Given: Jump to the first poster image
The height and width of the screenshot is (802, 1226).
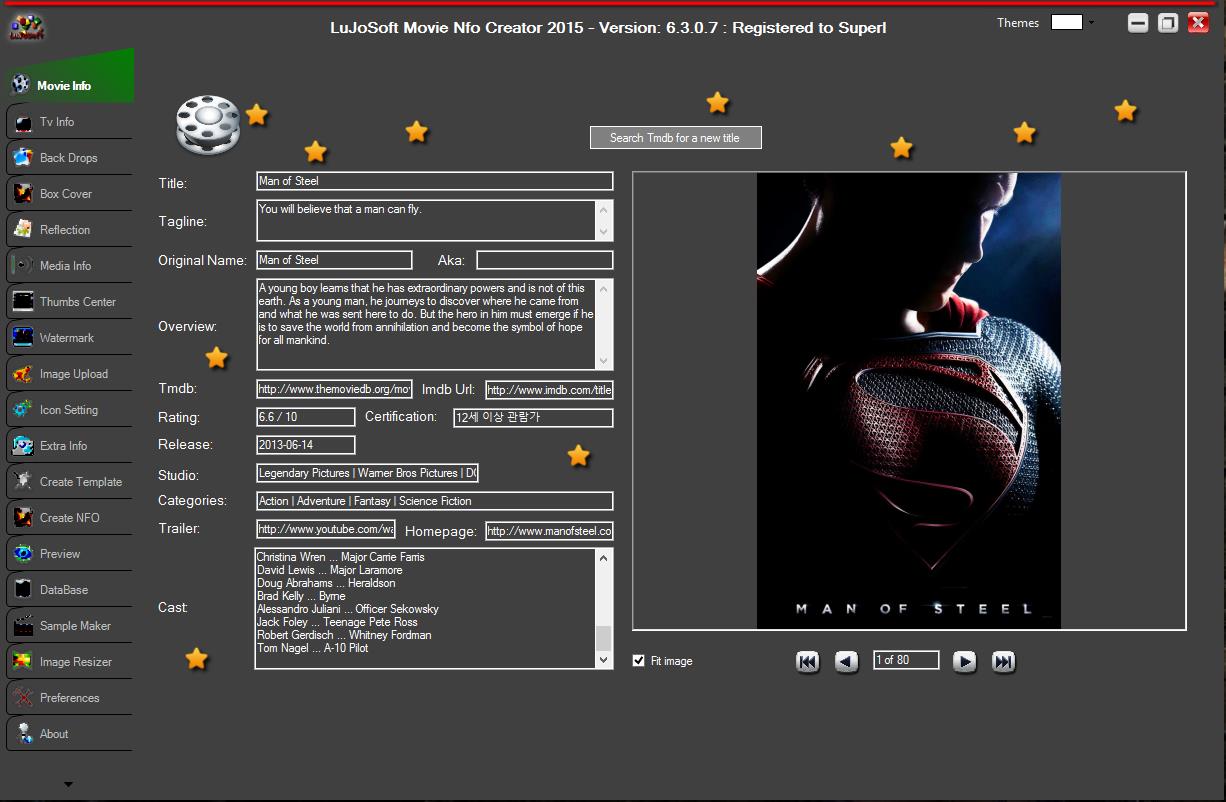Looking at the screenshot, I should pos(808,661).
